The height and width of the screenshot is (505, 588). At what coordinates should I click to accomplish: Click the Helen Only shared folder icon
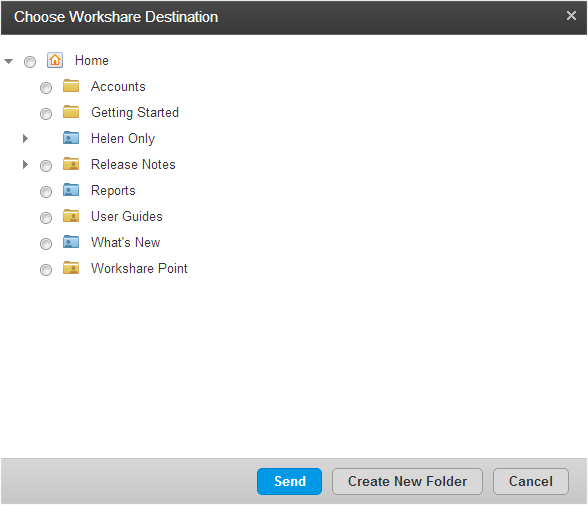[x=71, y=138]
